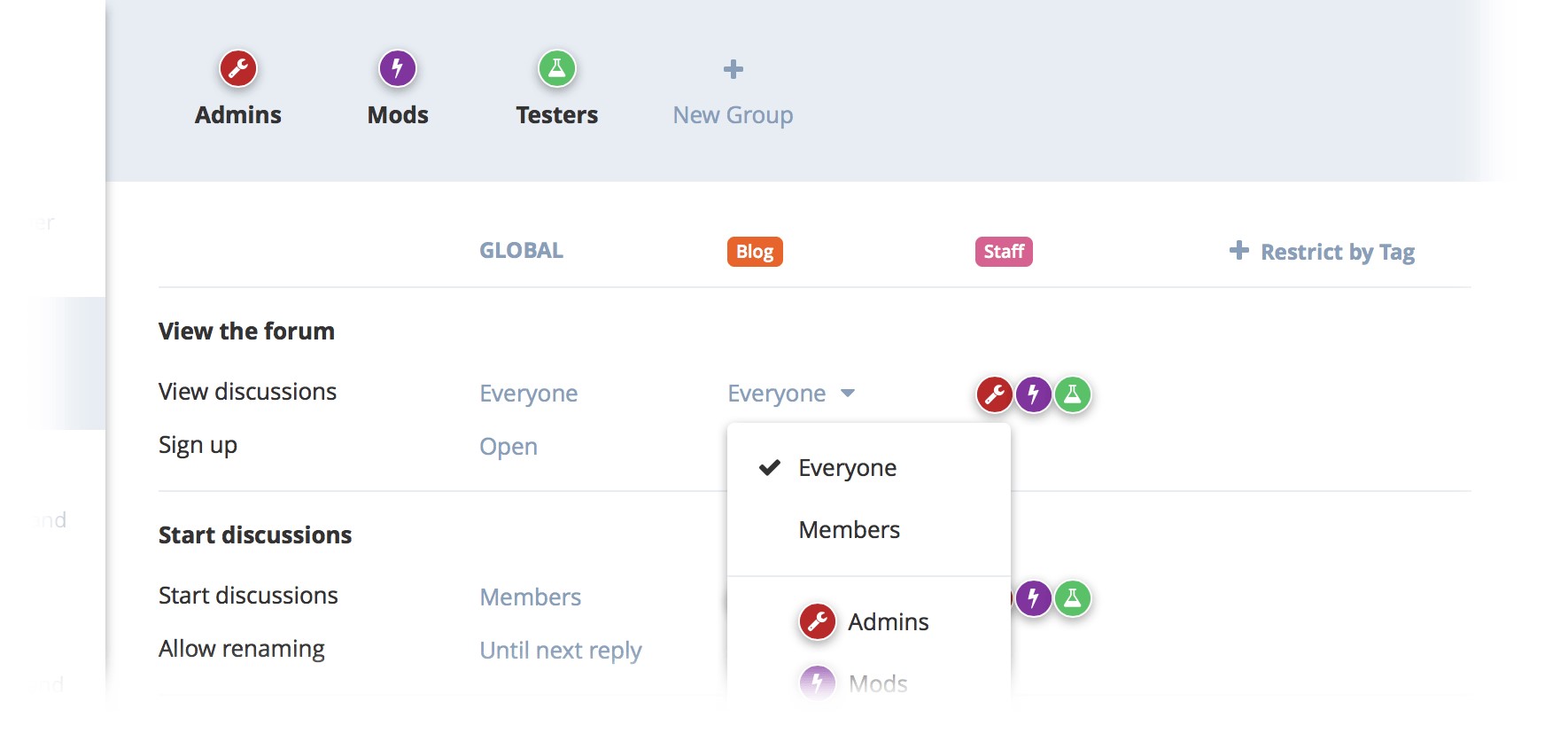This screenshot has width=1568, height=749.
Task: Click red wrench badge in View discussions row
Action: (x=995, y=394)
